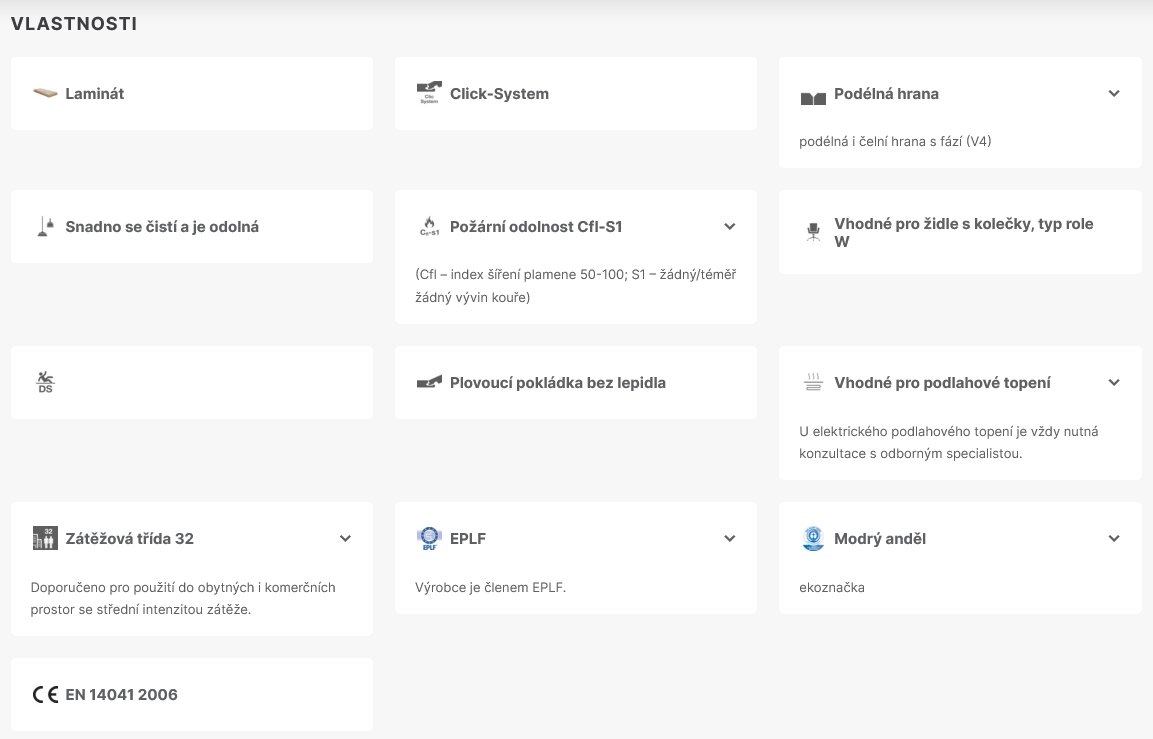Click the Laminát plank icon
Screen dimensions: 1153x739
[45, 94]
